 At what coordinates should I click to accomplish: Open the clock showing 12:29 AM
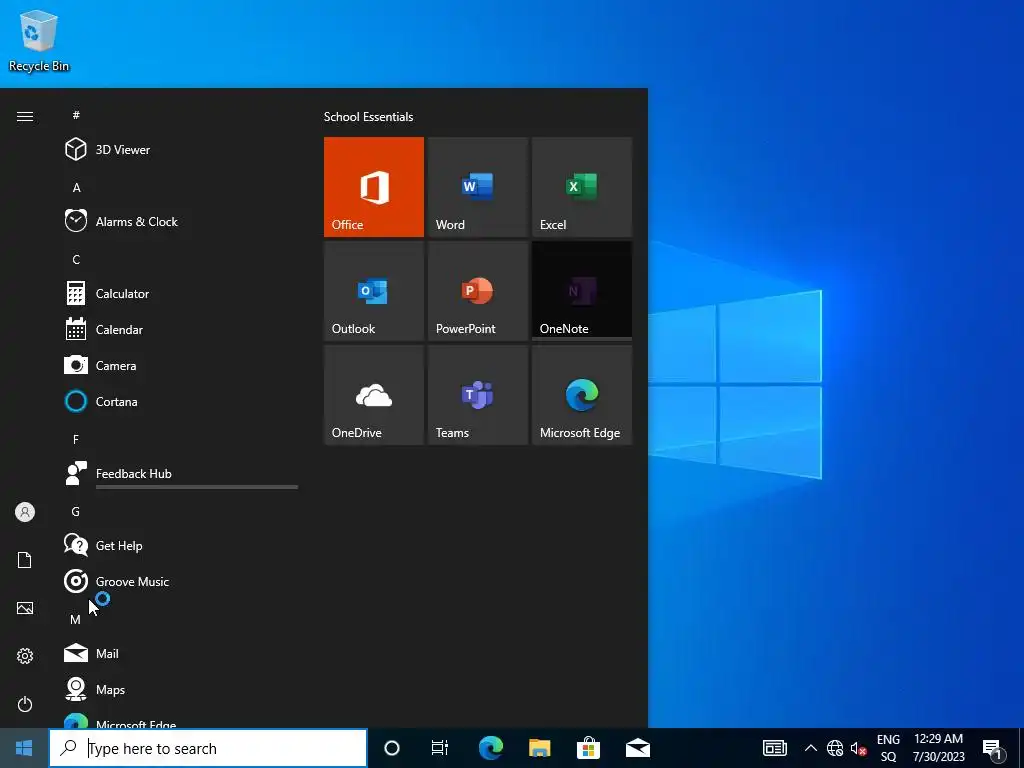938,748
